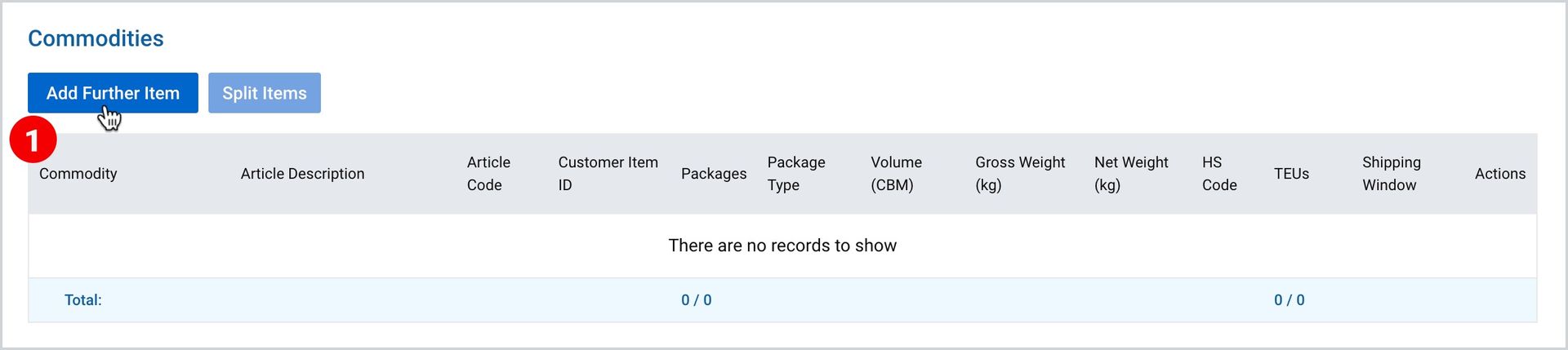Click the Commodities section heading
Image resolution: width=1568 pixels, height=350 pixels.
(96, 38)
